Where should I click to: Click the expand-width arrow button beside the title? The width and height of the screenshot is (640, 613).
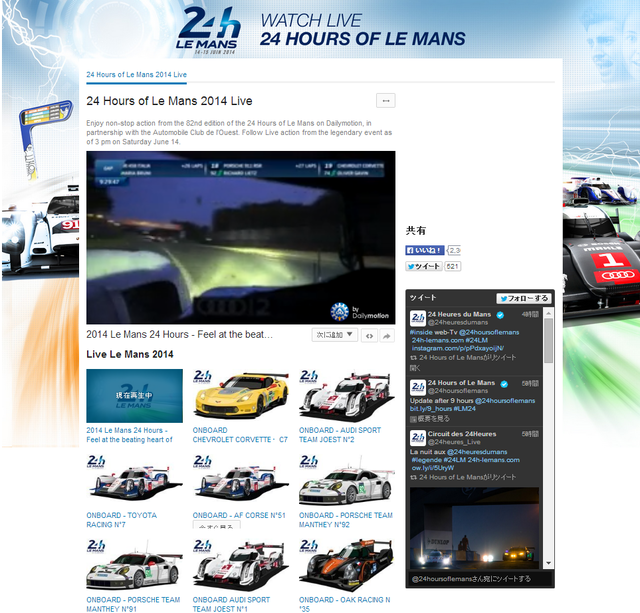pyautogui.click(x=385, y=100)
